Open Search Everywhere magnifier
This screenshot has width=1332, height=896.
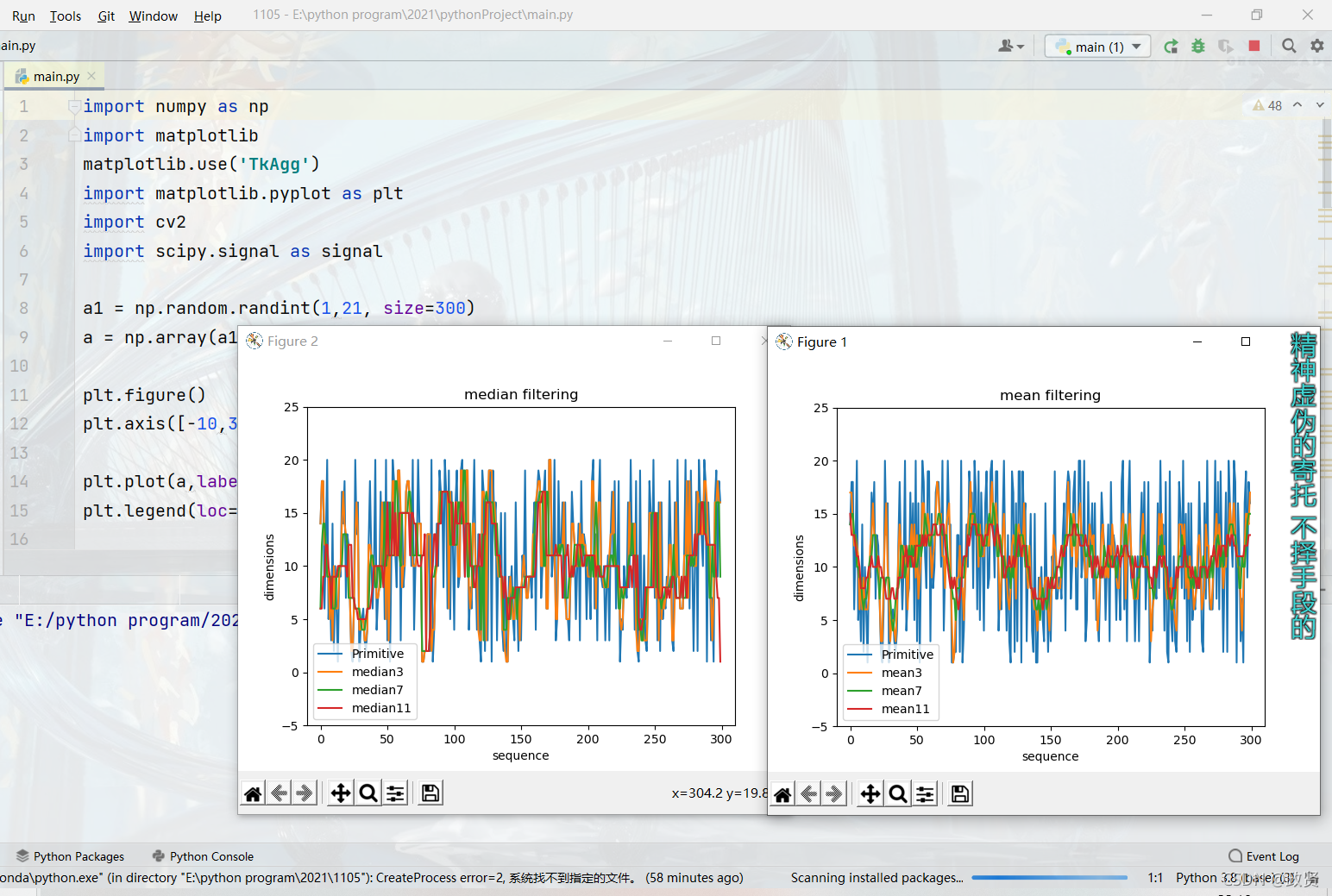[x=1289, y=46]
